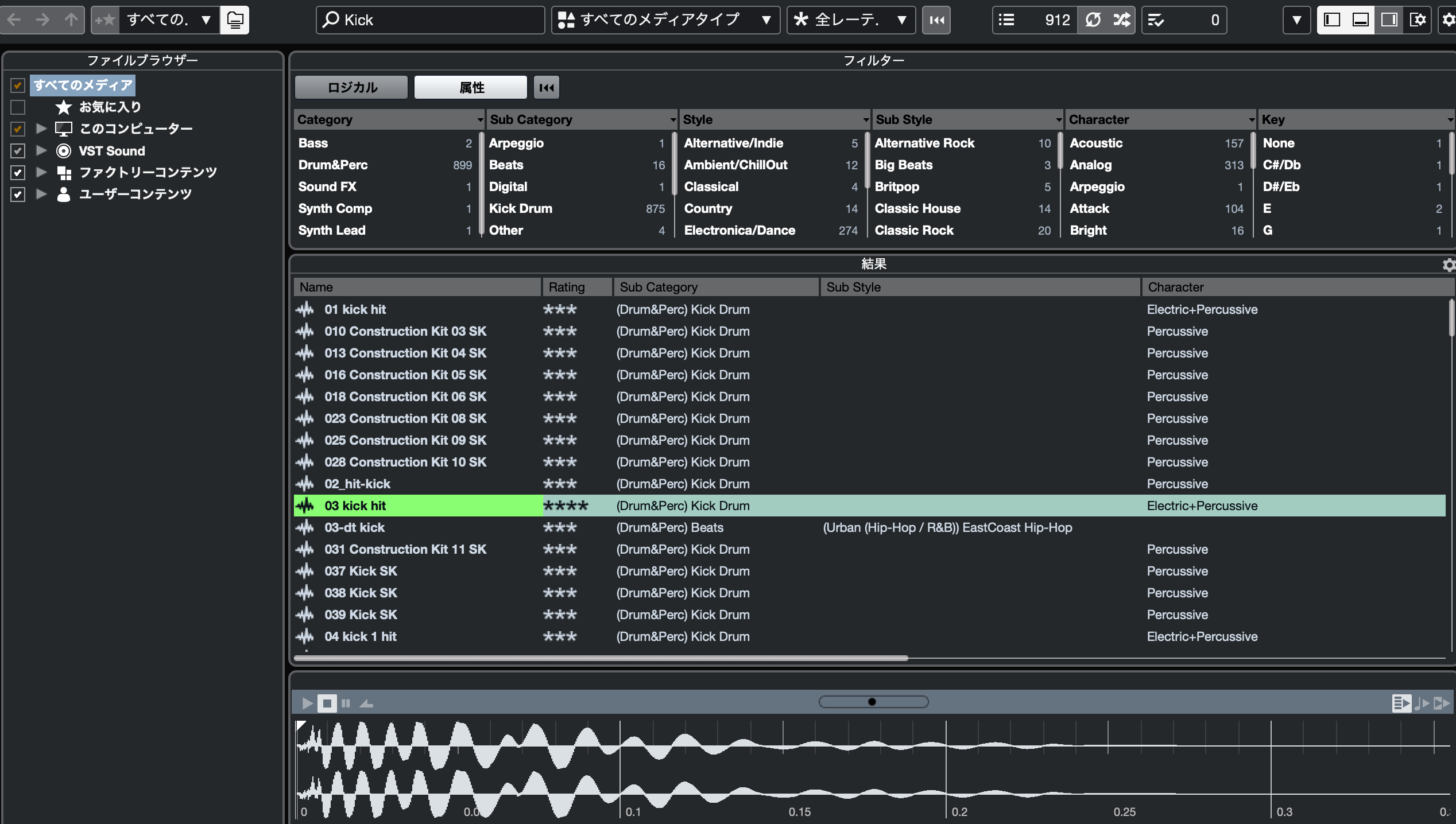Reset the search filters in the top toolbar
The width and height of the screenshot is (1456, 824).
pos(936,20)
